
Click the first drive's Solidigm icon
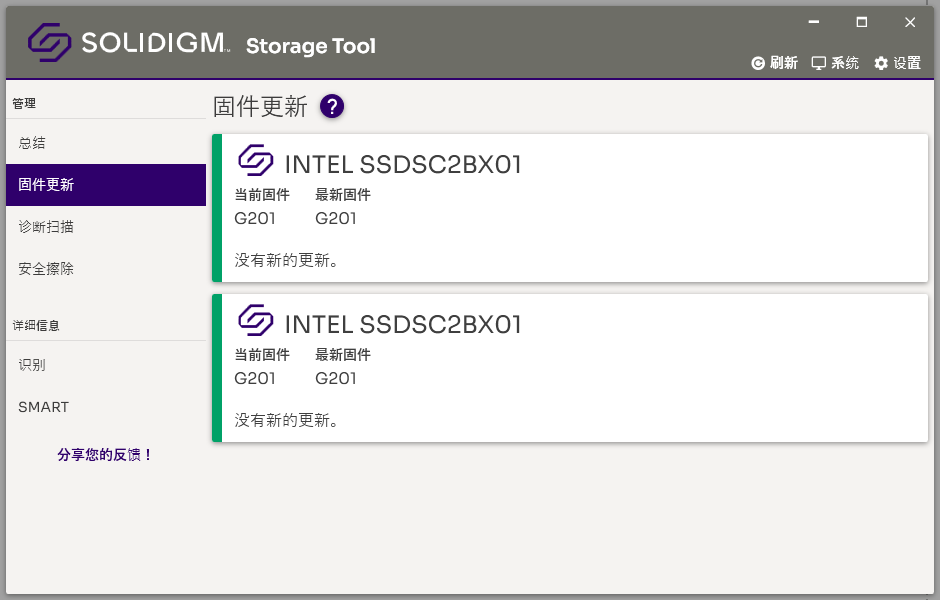coord(256,160)
